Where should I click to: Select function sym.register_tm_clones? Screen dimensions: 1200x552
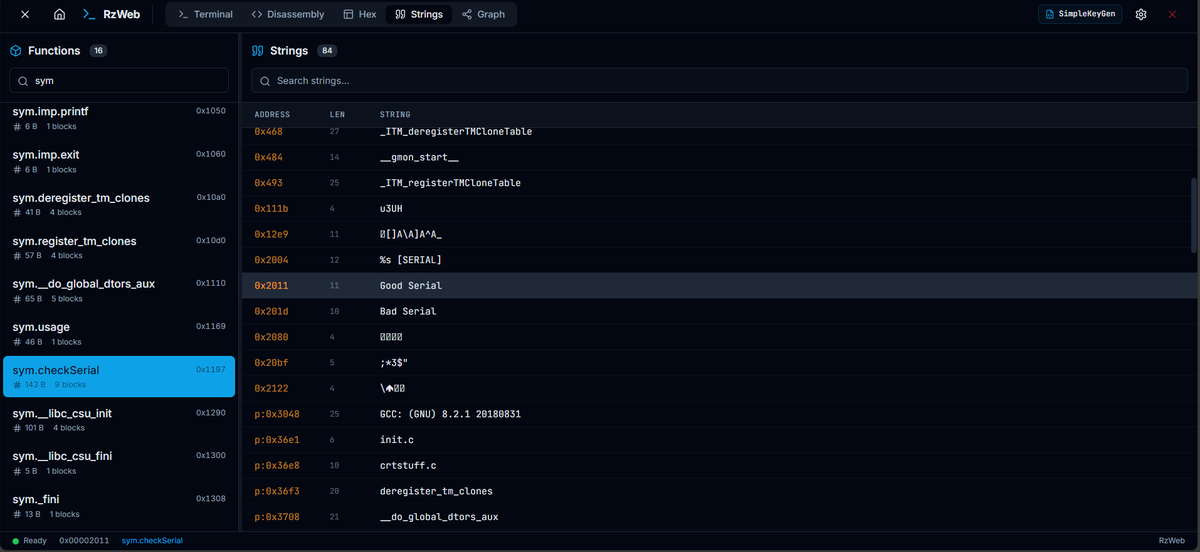(x=119, y=247)
